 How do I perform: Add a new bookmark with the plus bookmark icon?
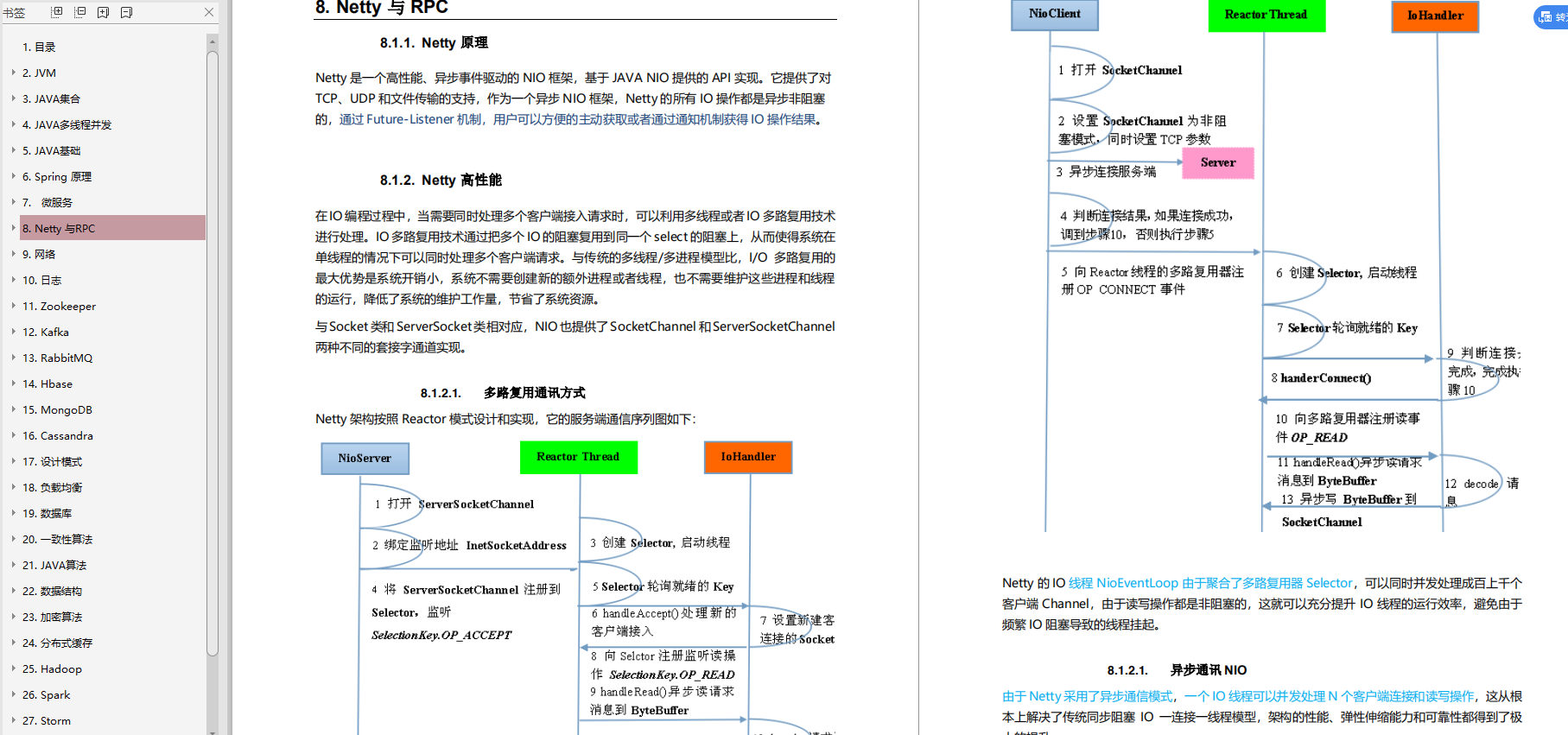click(104, 12)
